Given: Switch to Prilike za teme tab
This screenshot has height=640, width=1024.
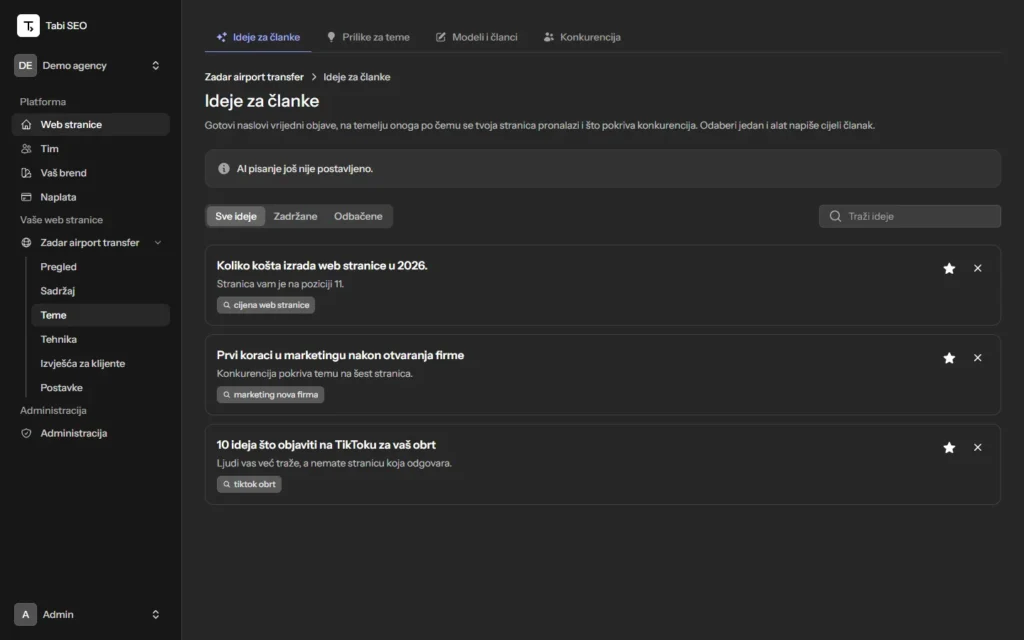Looking at the screenshot, I should 368,37.
